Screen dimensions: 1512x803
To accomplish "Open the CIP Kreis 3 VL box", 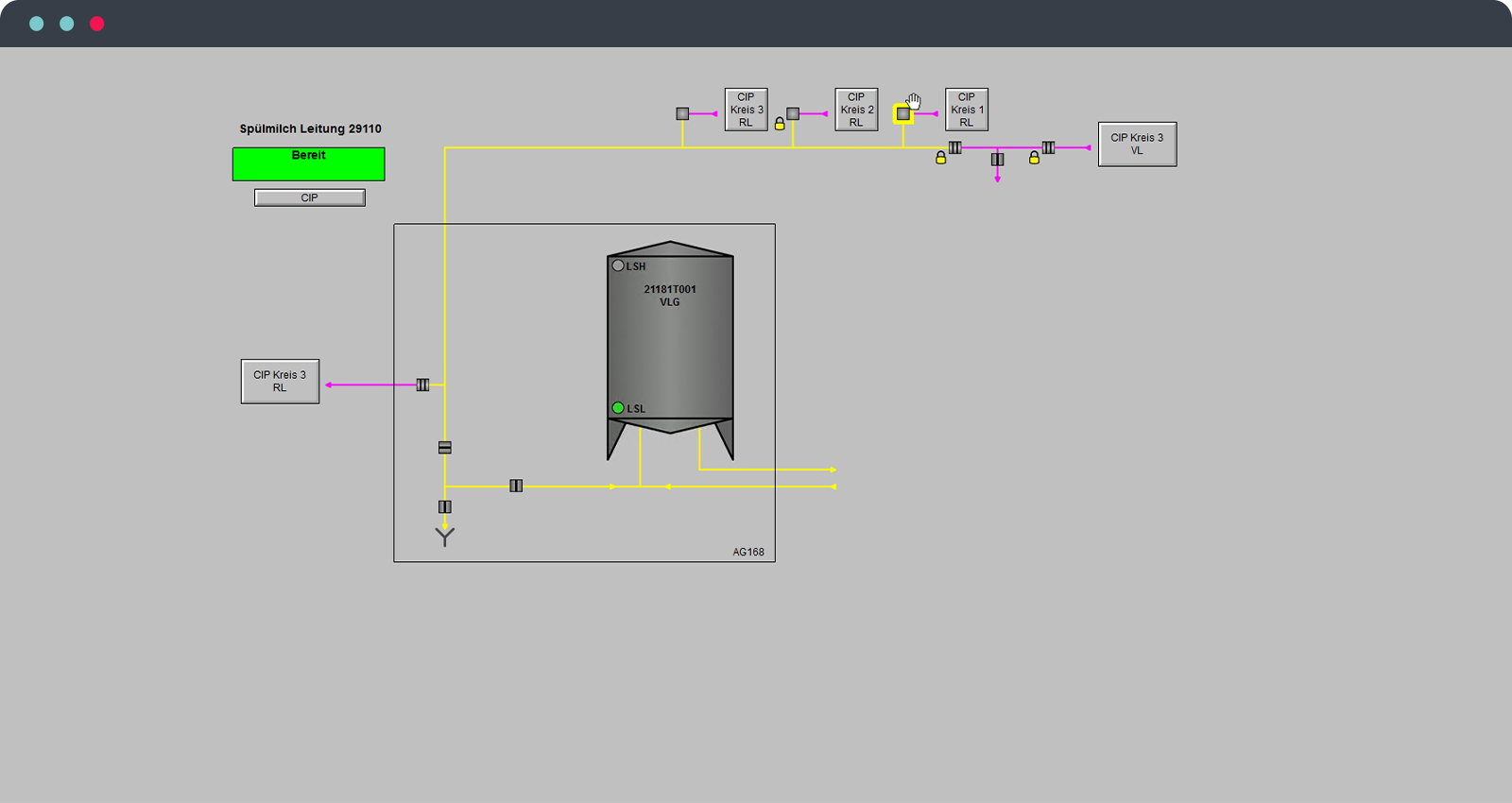I will [1137, 145].
